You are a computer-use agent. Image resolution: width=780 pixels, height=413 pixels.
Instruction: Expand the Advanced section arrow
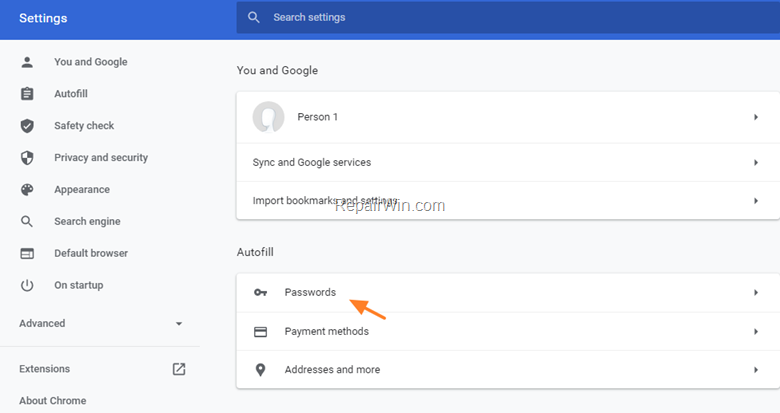pyautogui.click(x=179, y=323)
